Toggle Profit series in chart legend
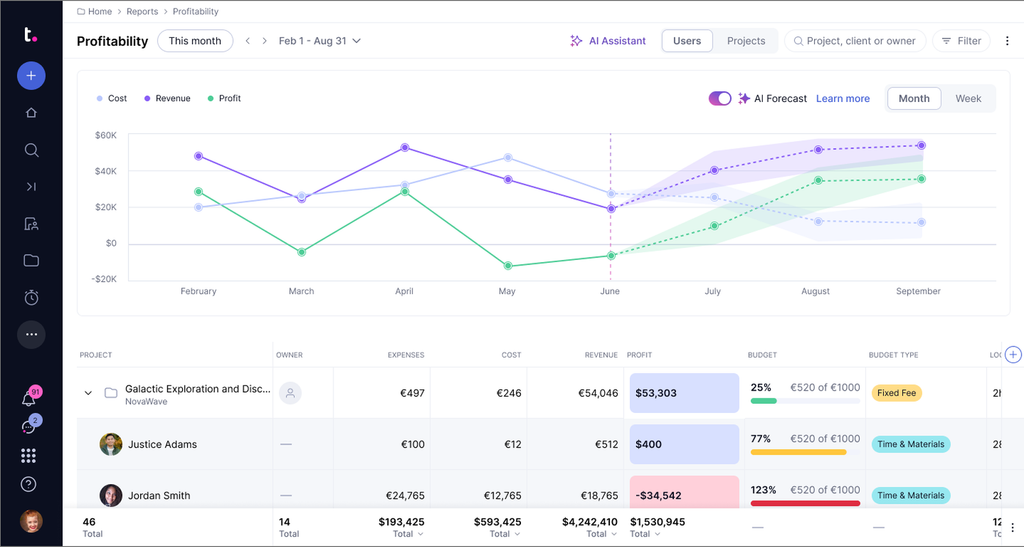The height and width of the screenshot is (547, 1024). [x=224, y=98]
